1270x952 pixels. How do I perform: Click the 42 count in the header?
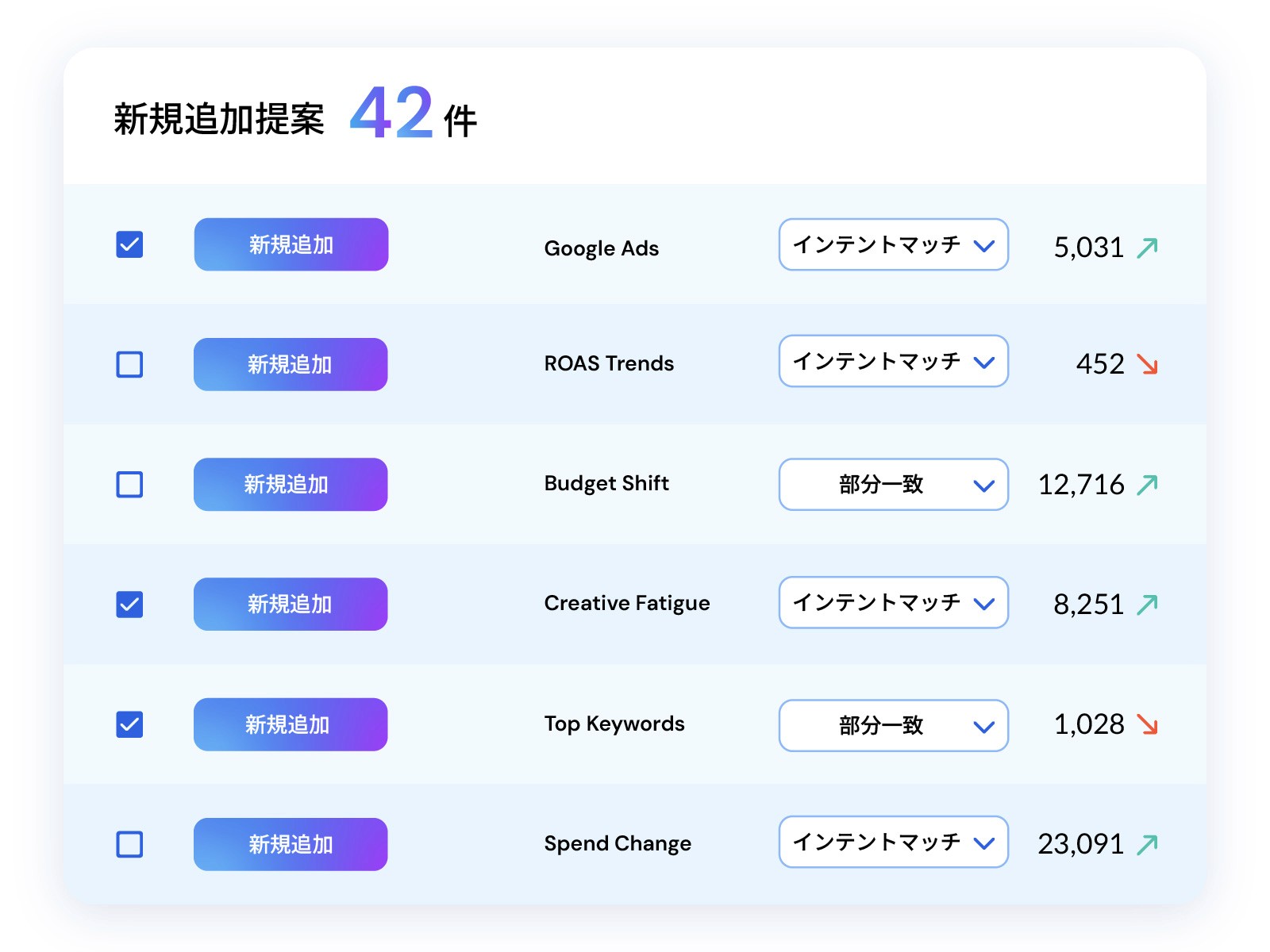coord(391,113)
